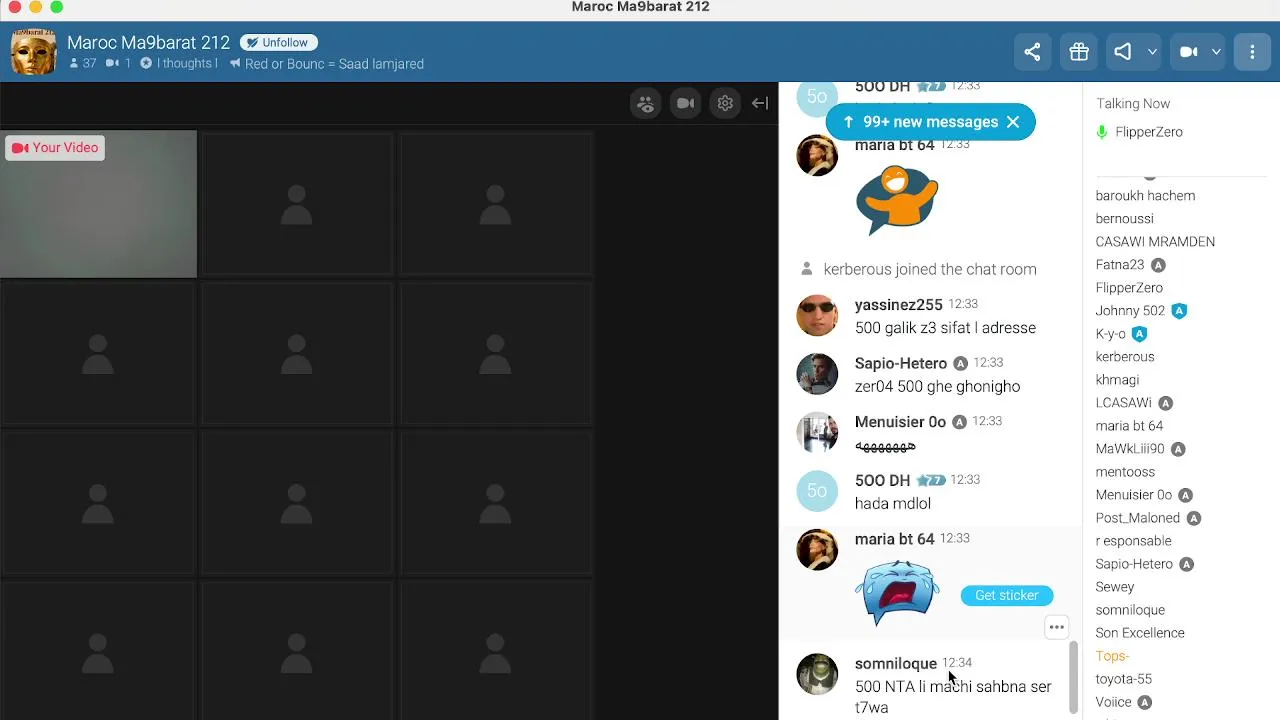The width and height of the screenshot is (1280, 720).
Task: Select Son Excellence in user list
Action: tap(1140, 633)
